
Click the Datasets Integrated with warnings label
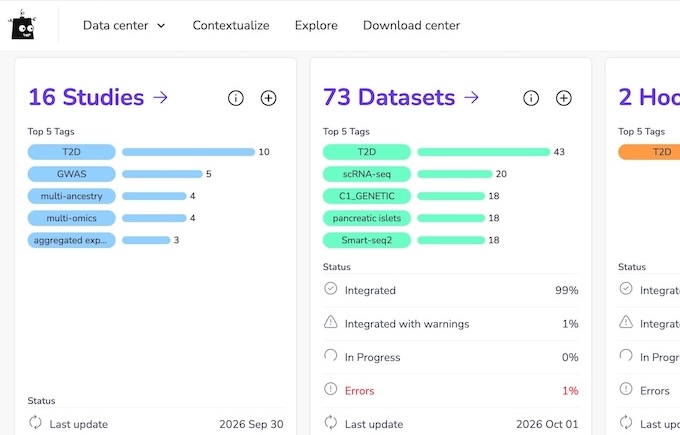click(407, 324)
